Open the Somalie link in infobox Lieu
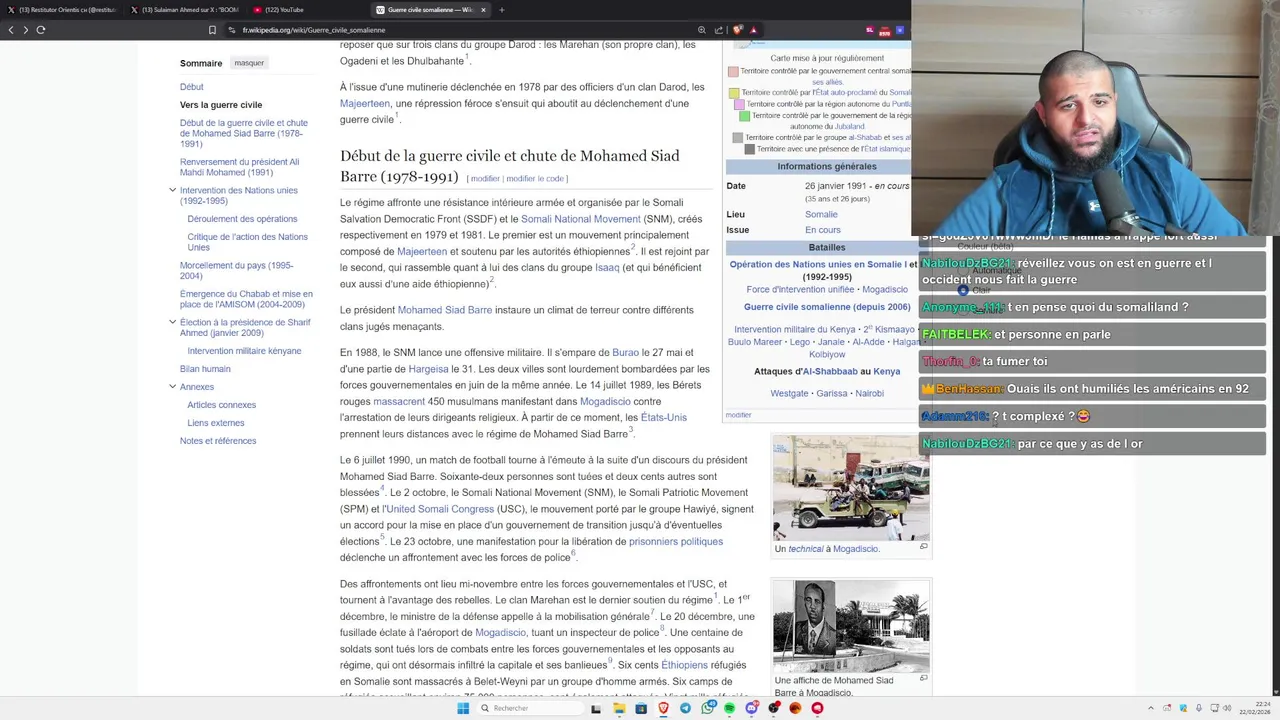Screen dimensions: 1280x720 tap(821, 214)
